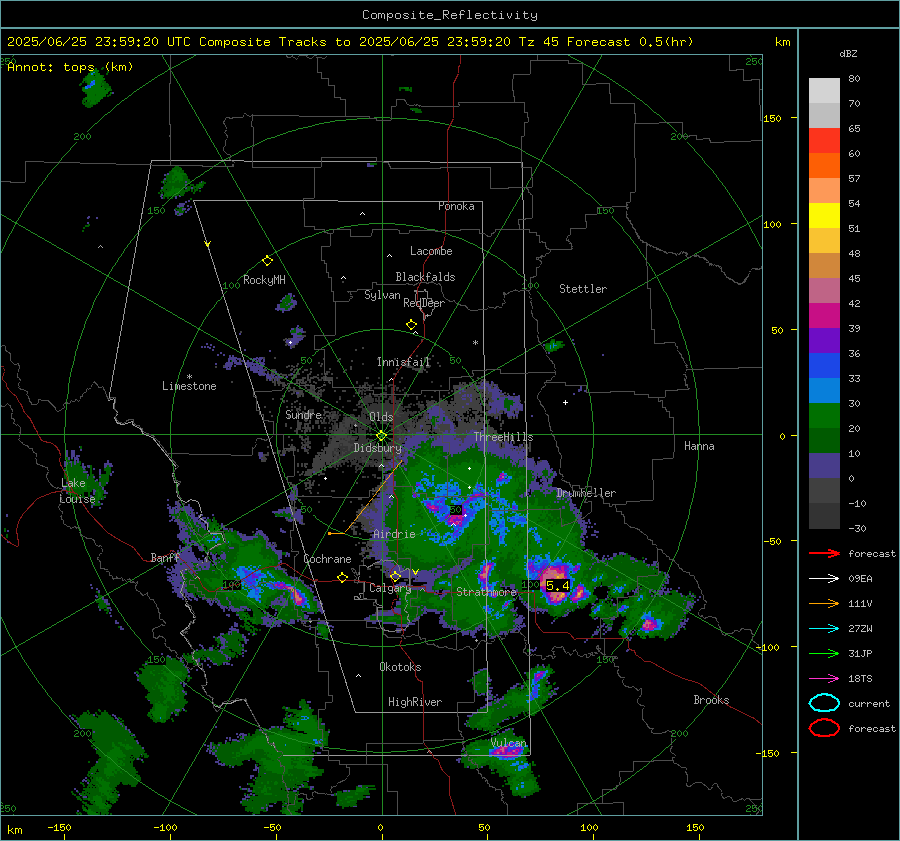Click the Okotoks city label
The height and width of the screenshot is (841, 900).
[x=400, y=667]
